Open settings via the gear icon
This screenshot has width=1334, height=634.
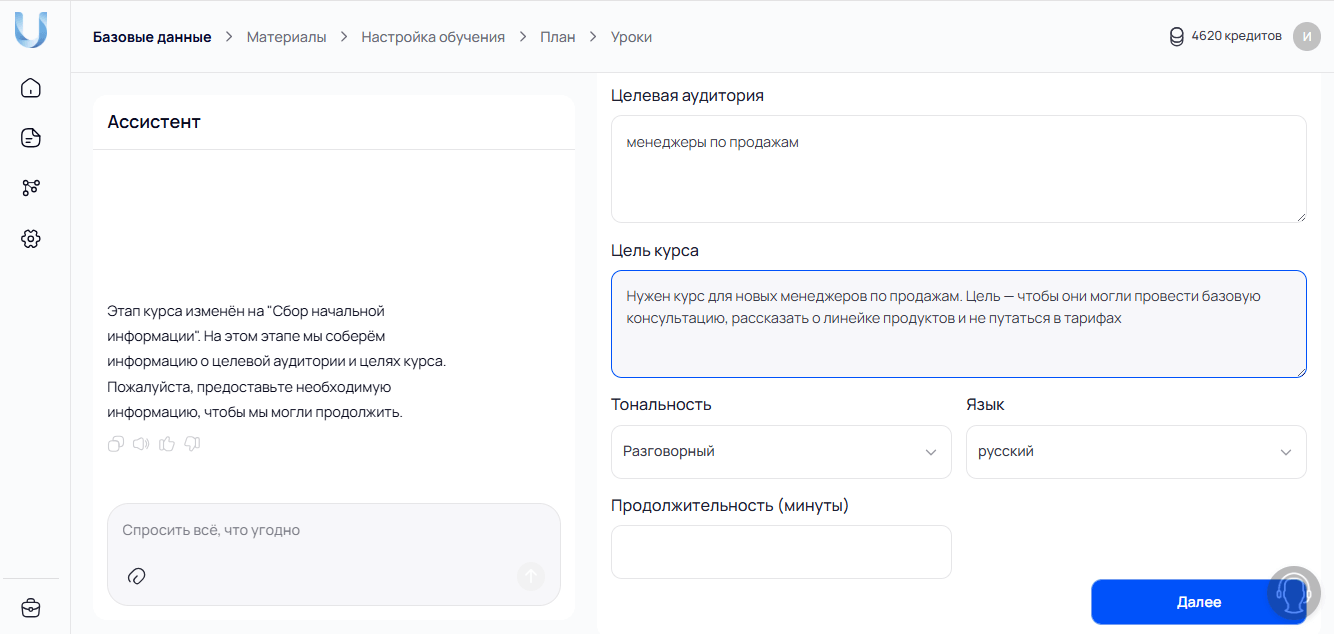pos(31,238)
